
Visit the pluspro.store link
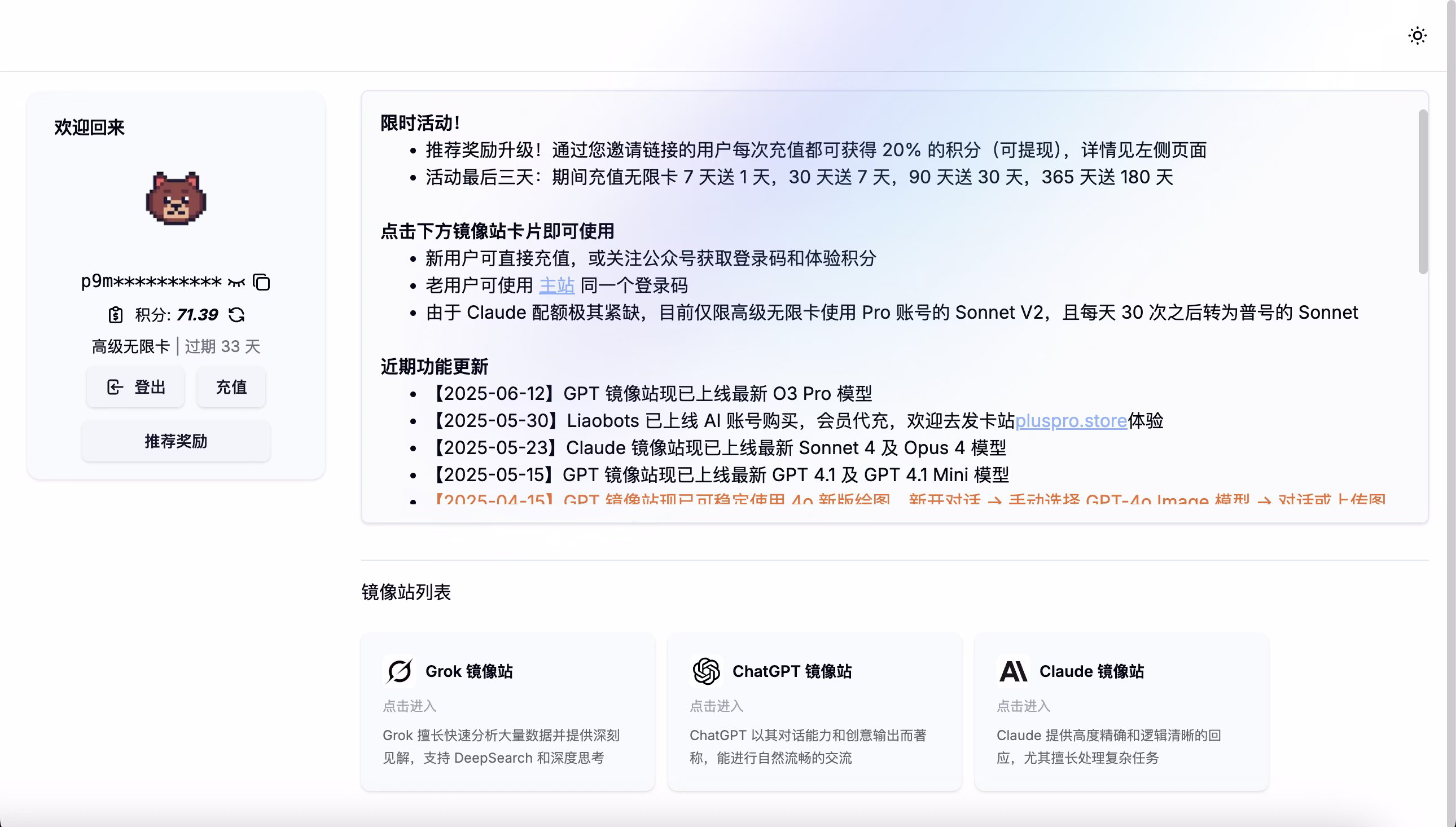pos(1071,421)
